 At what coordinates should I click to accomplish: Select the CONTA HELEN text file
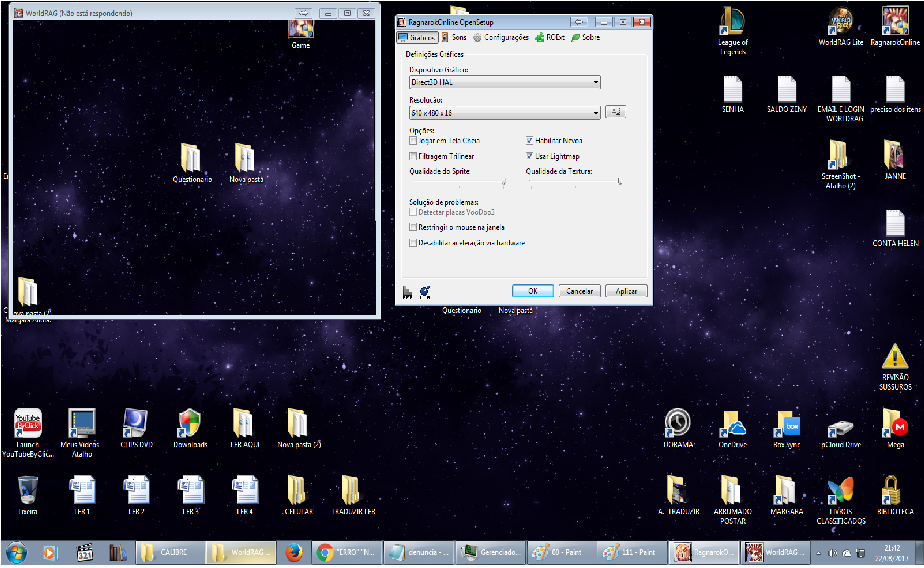895,228
